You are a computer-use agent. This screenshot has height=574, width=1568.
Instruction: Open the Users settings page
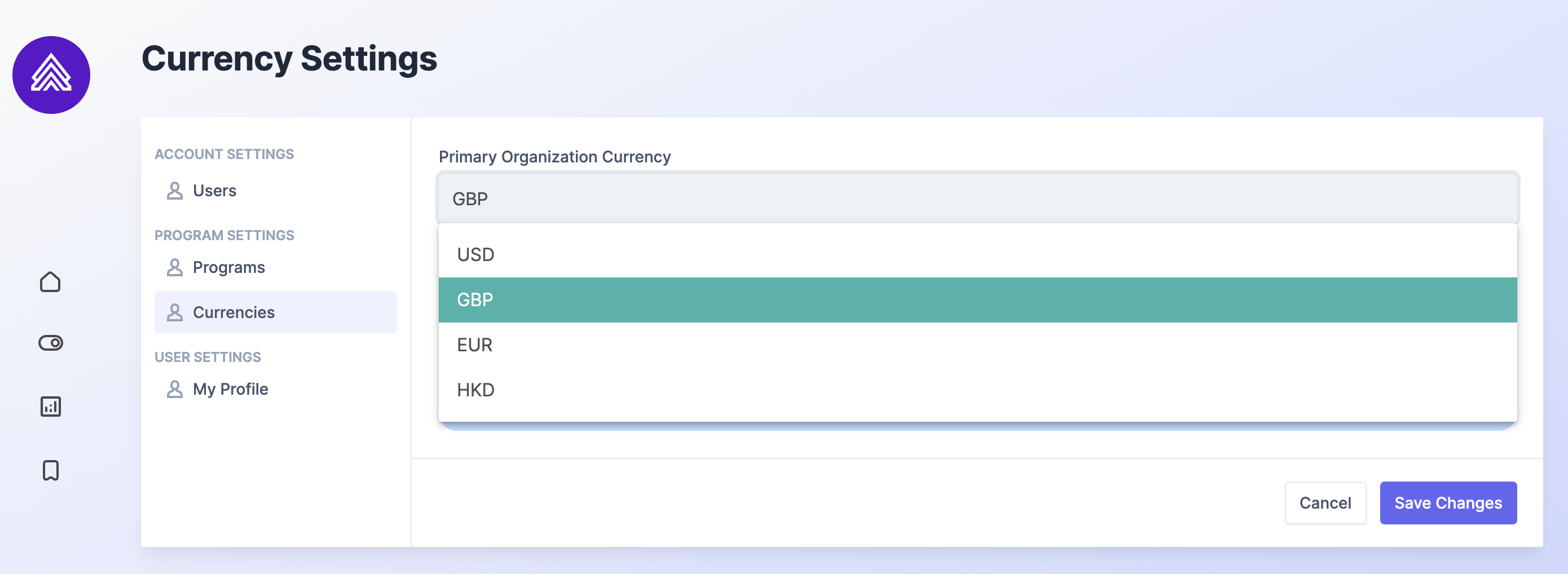point(276,191)
